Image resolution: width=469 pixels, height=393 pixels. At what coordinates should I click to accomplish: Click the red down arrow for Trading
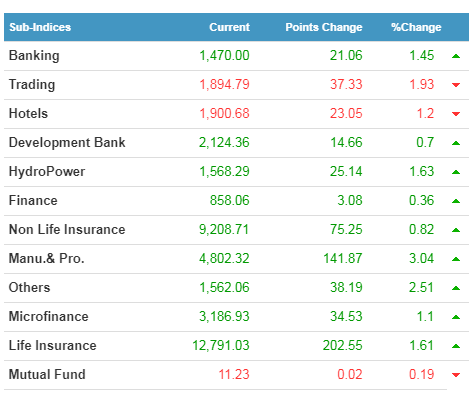tap(456, 85)
